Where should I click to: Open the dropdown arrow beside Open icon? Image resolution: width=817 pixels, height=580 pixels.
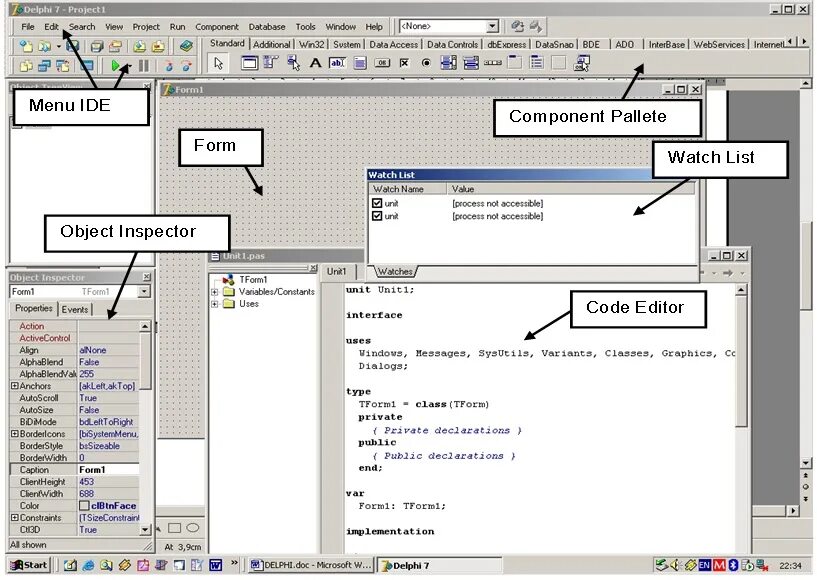point(58,46)
